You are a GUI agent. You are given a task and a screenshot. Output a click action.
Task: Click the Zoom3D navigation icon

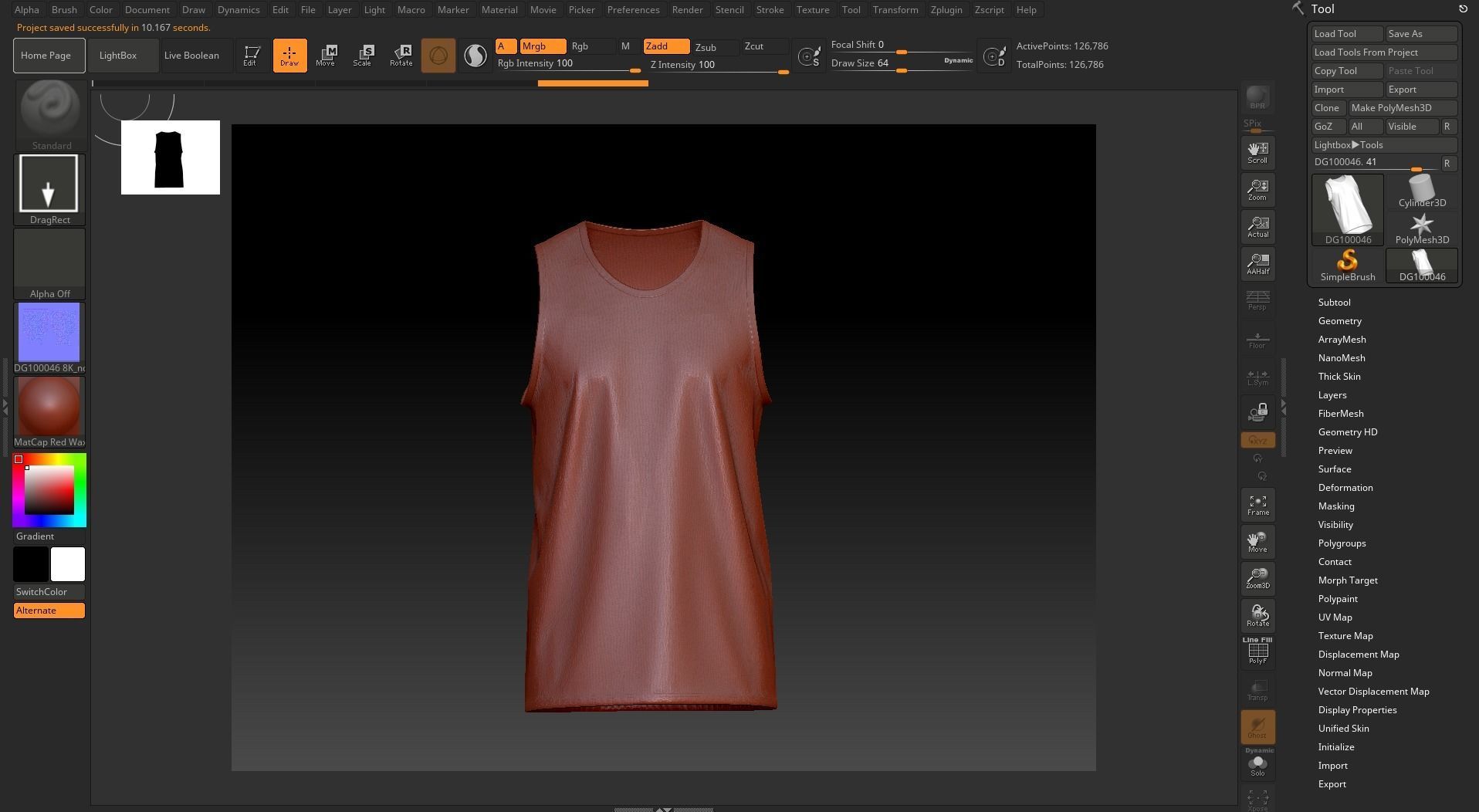(x=1257, y=578)
